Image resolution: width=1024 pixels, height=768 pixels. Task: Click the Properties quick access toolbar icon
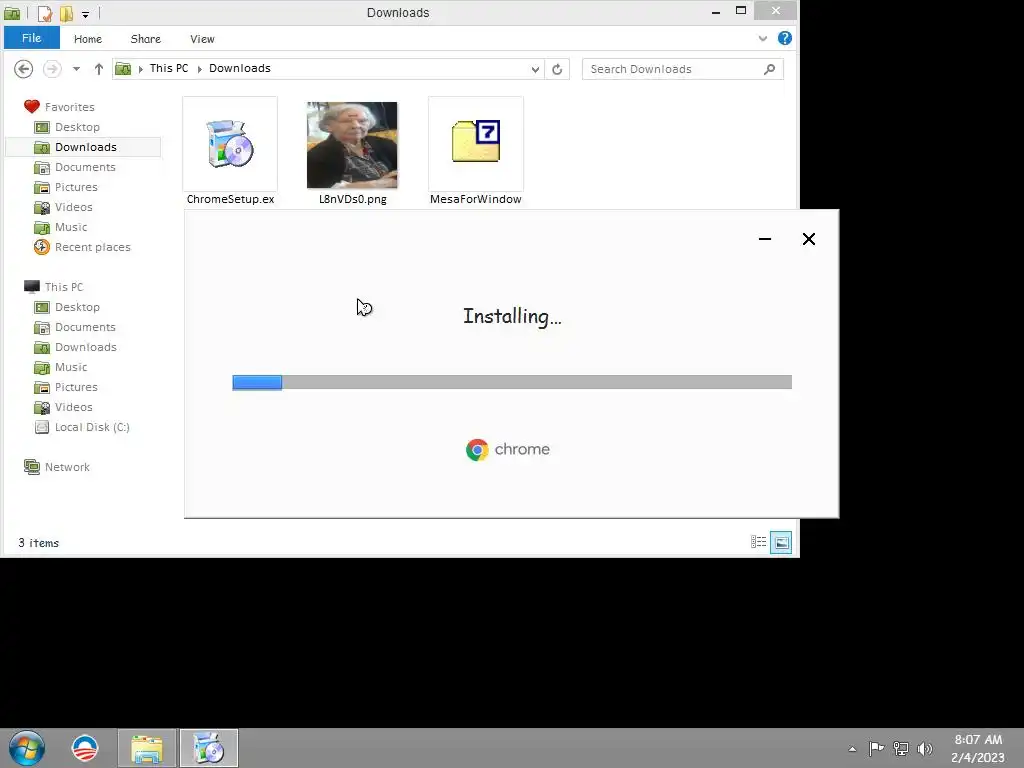(44, 13)
